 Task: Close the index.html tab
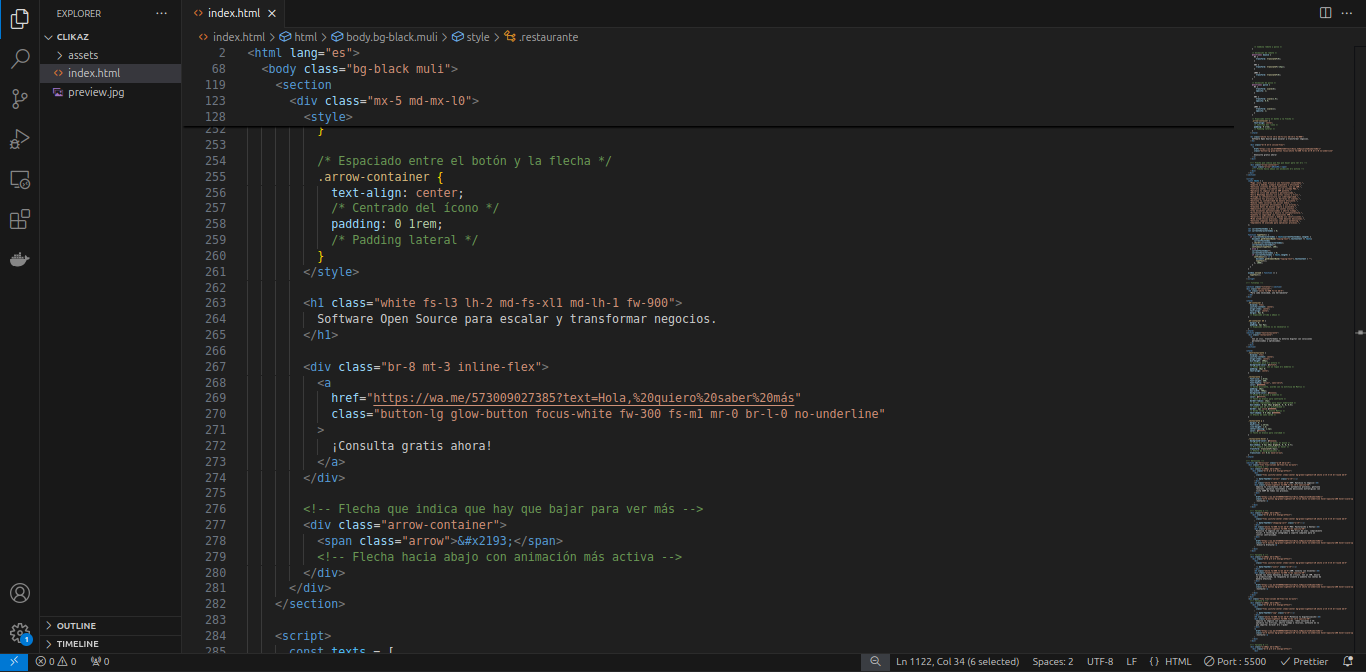coord(274,13)
